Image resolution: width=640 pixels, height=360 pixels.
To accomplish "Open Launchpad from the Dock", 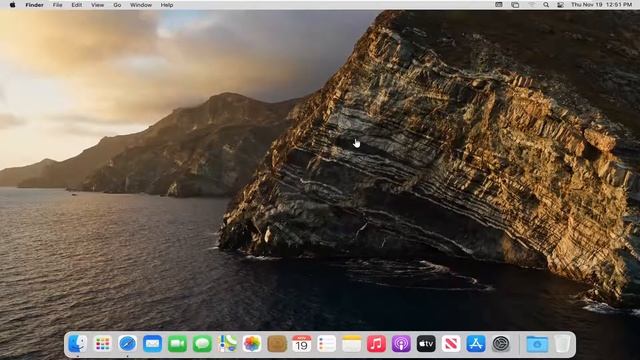I will tap(102, 344).
